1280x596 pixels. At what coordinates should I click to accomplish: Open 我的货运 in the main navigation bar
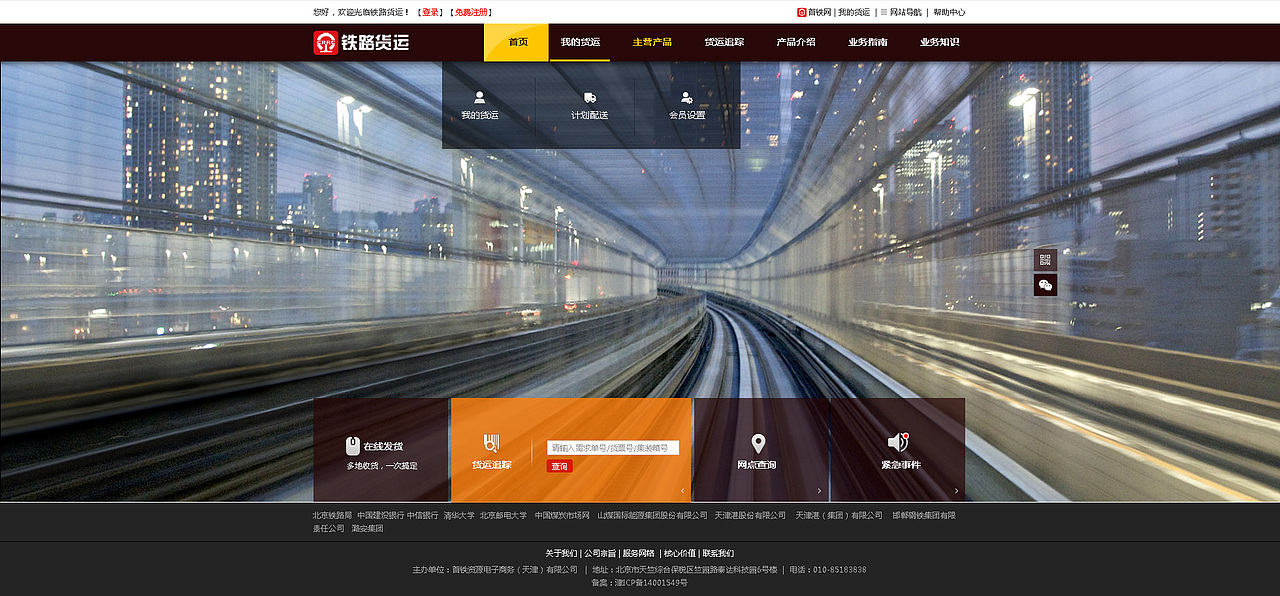click(580, 43)
